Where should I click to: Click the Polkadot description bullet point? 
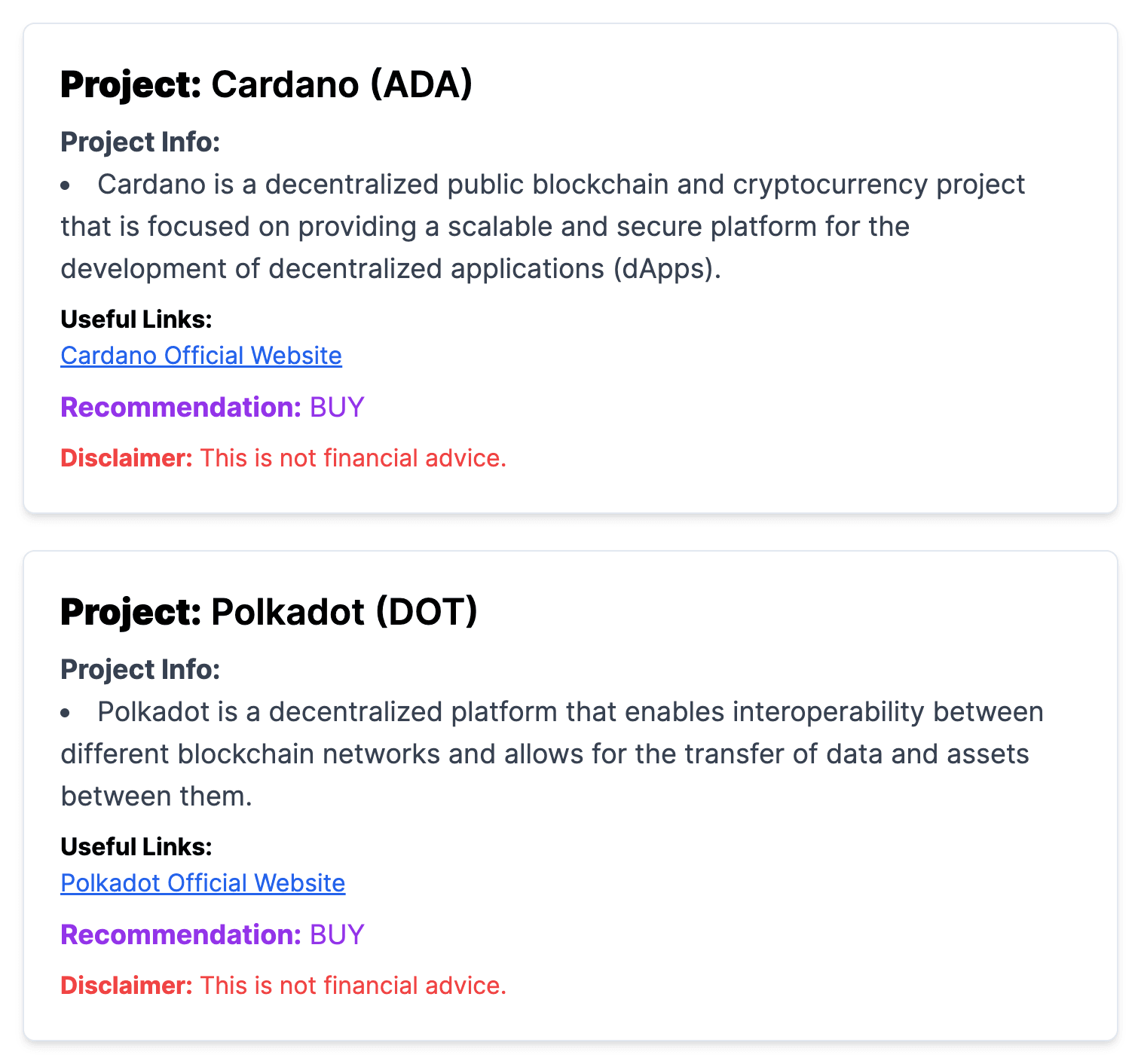66,713
